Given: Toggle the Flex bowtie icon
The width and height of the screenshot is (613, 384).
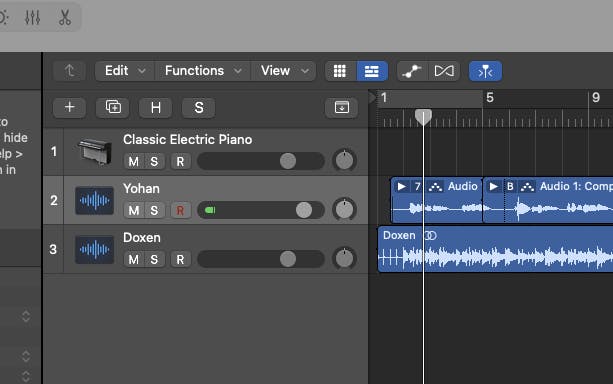Looking at the screenshot, I should coord(444,71).
